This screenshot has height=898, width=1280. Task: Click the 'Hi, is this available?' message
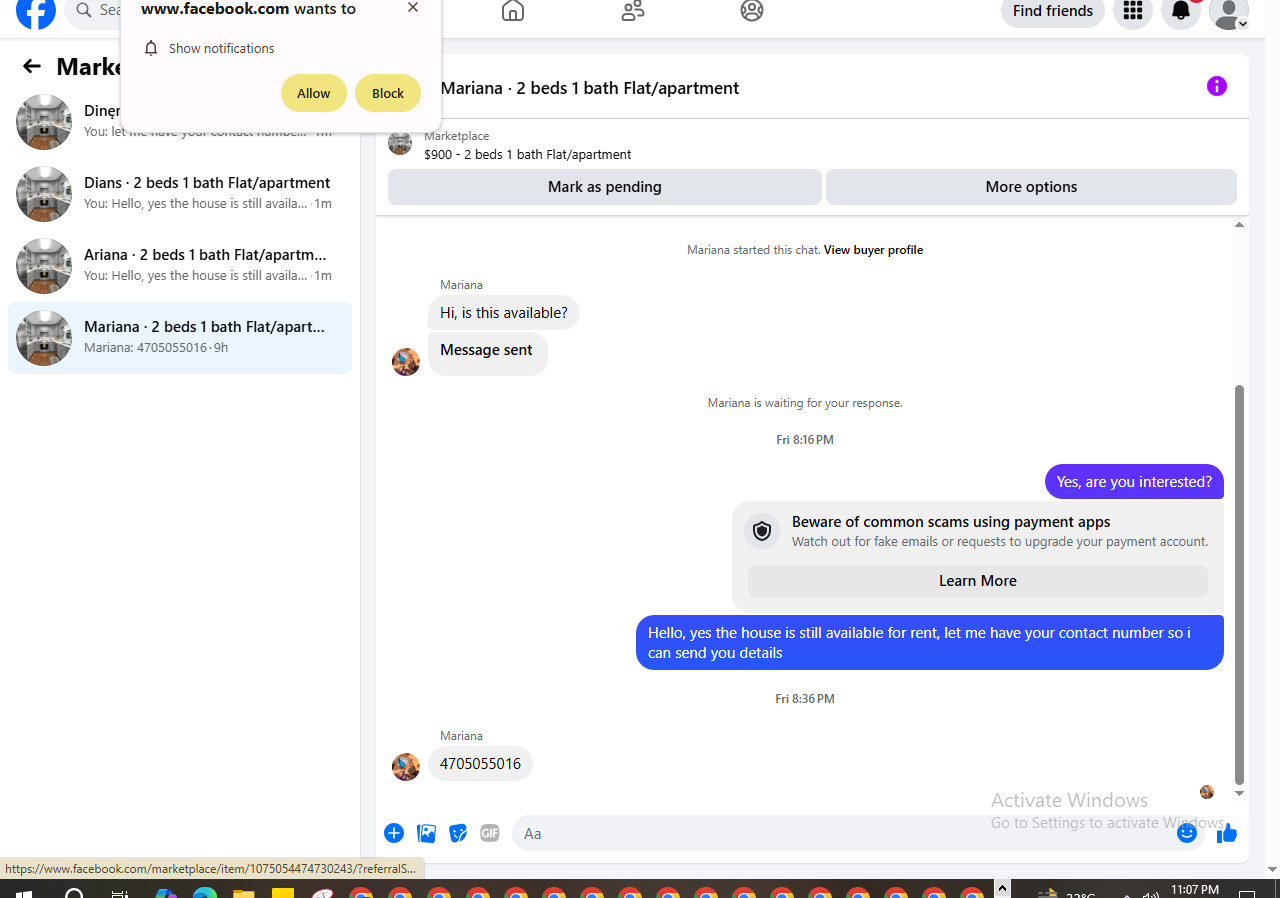click(504, 313)
